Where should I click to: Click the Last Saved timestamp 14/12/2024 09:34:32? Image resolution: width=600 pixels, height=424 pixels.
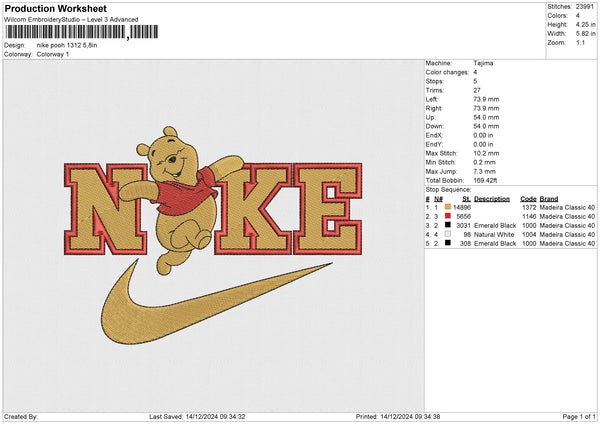(x=215, y=416)
